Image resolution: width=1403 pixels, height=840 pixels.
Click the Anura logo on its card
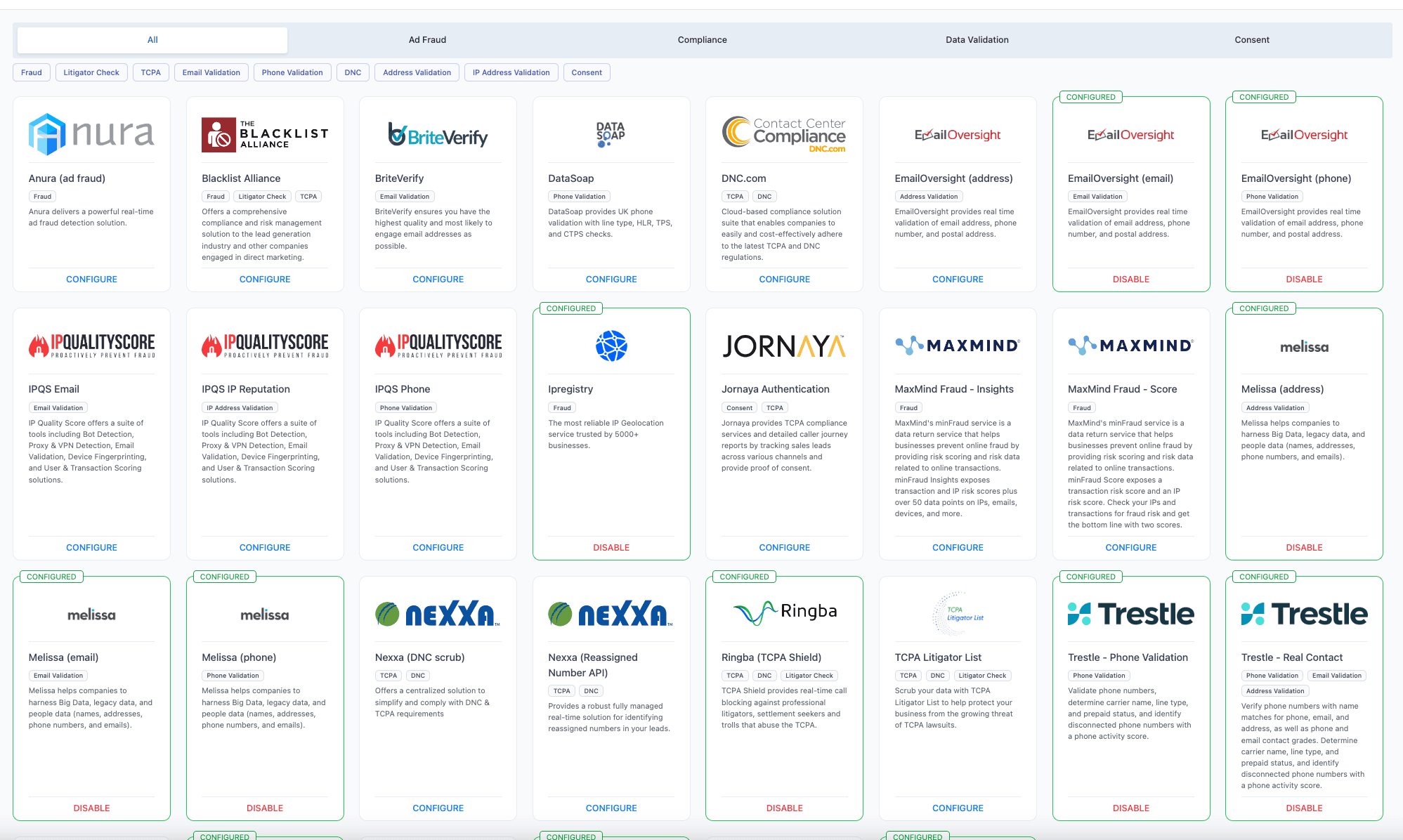tap(91, 134)
